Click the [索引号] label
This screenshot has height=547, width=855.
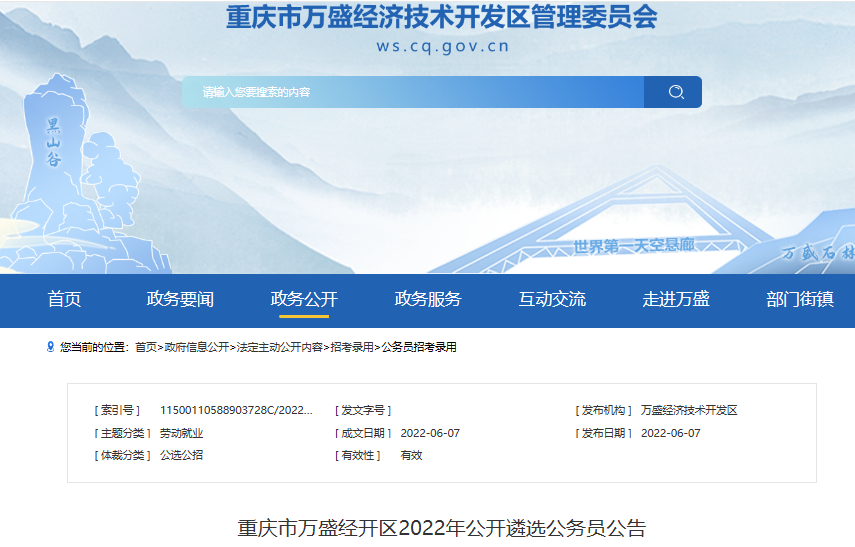(117, 411)
